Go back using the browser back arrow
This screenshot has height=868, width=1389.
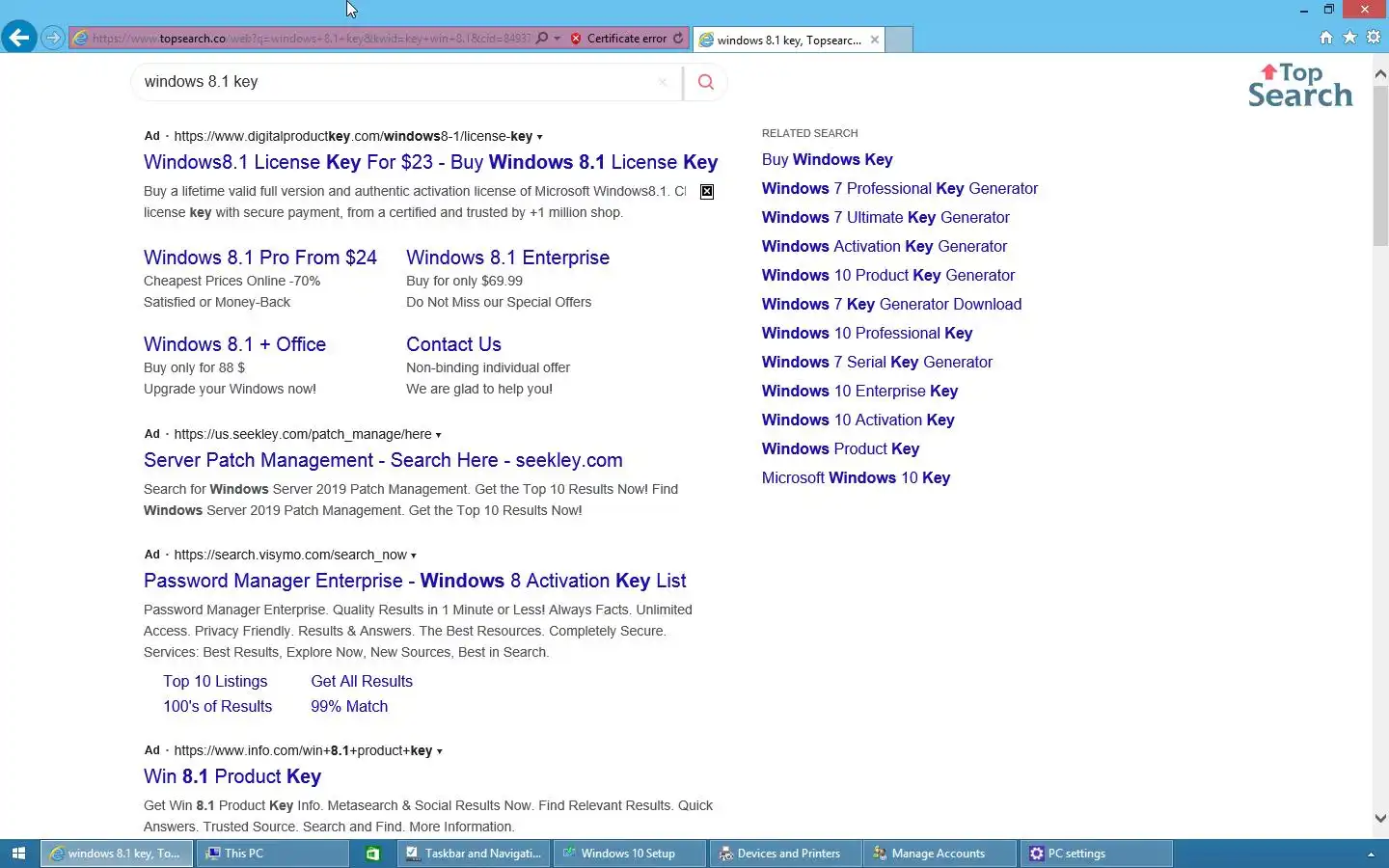(x=18, y=38)
